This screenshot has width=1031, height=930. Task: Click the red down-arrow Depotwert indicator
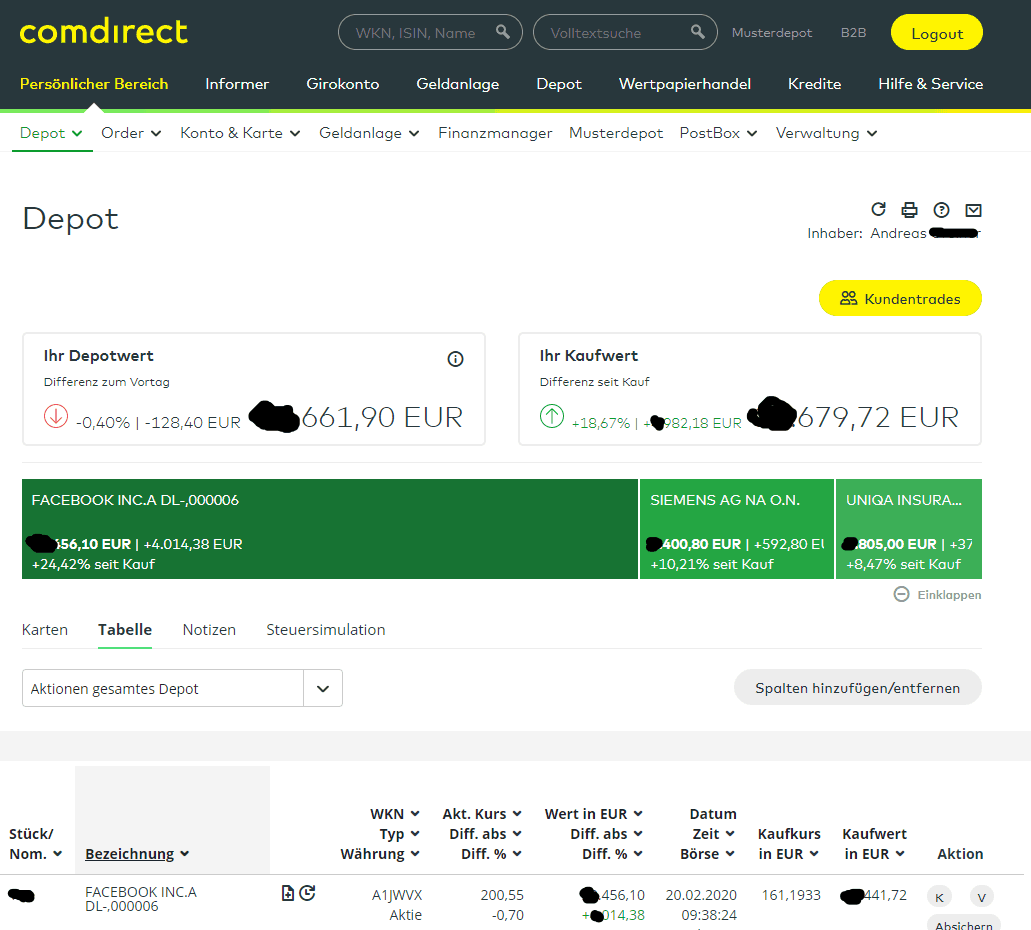coord(56,416)
